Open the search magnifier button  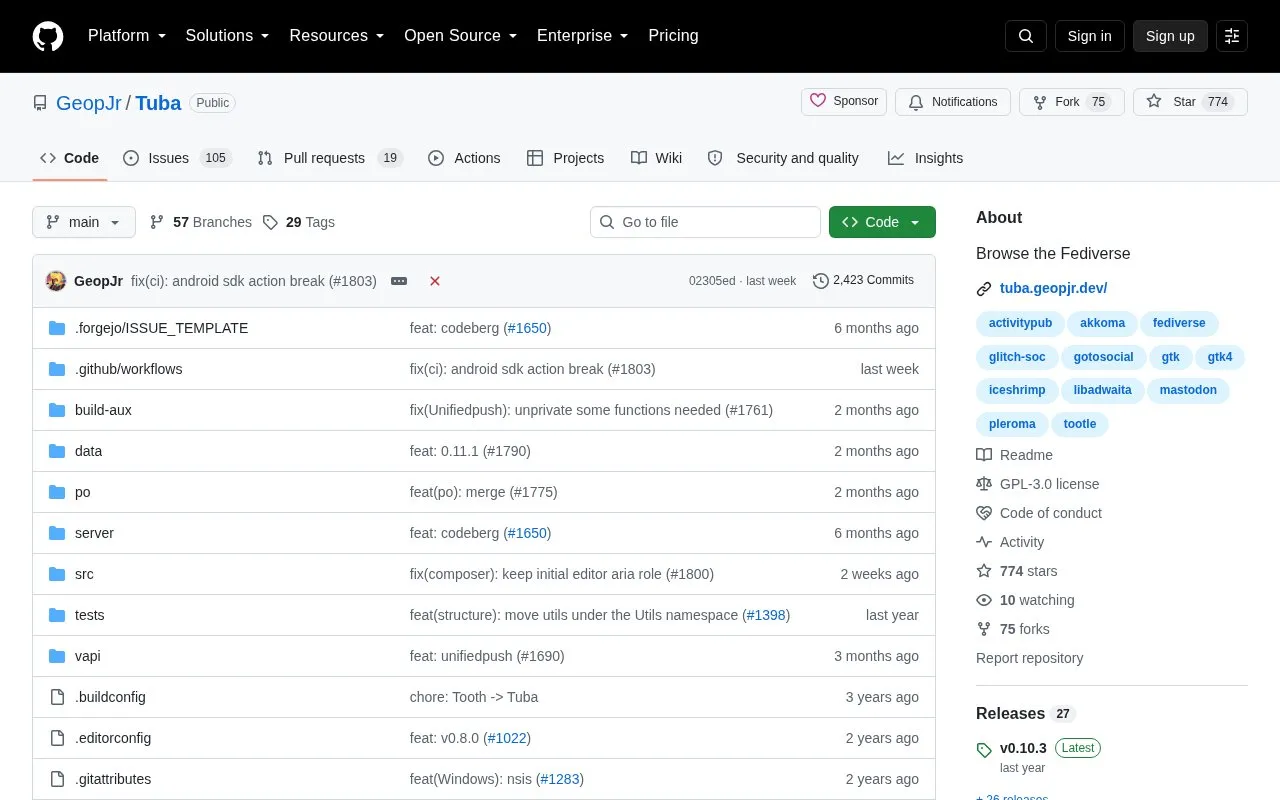[1026, 36]
